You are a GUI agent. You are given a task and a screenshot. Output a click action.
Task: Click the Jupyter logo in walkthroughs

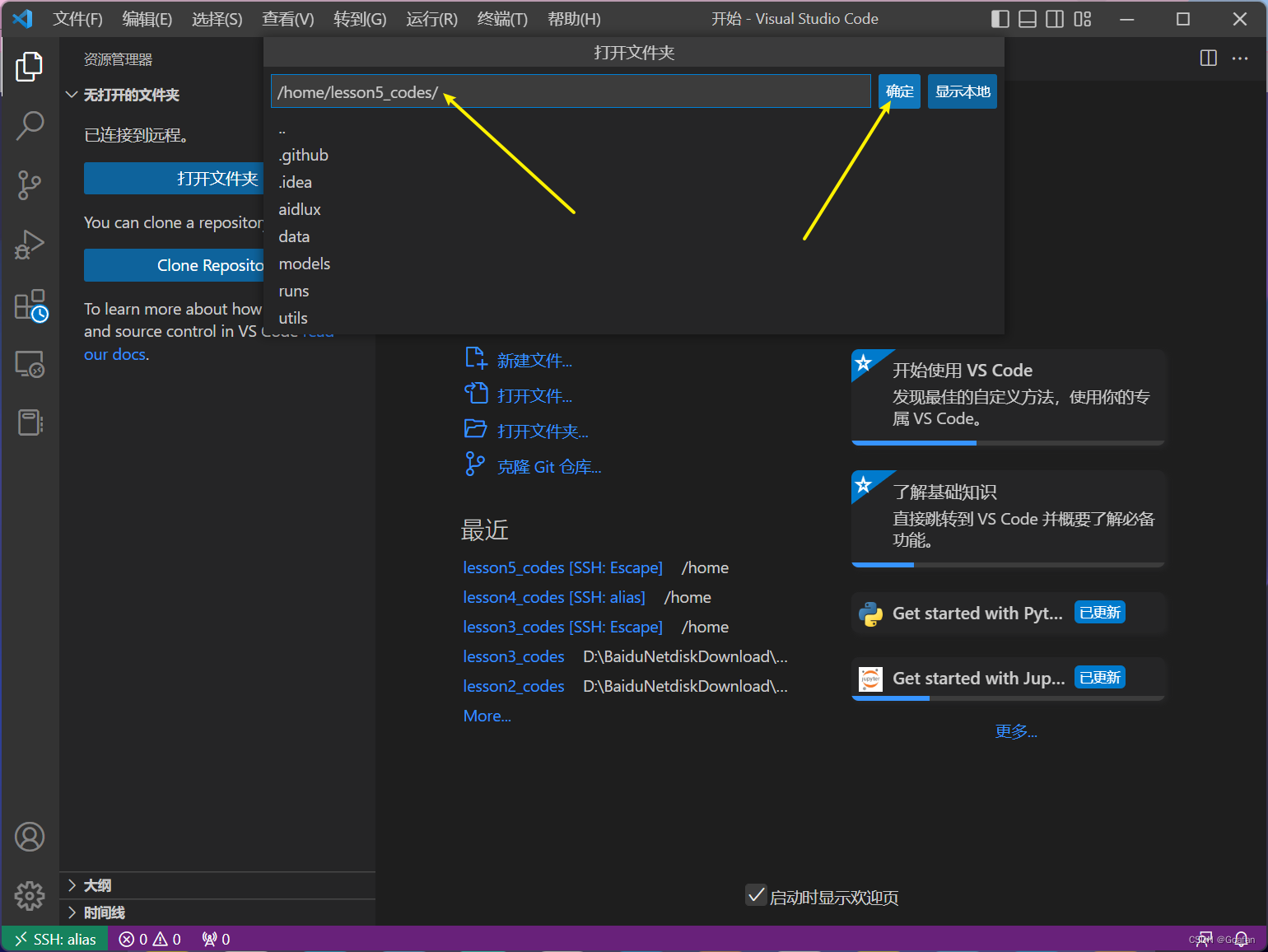(x=870, y=679)
